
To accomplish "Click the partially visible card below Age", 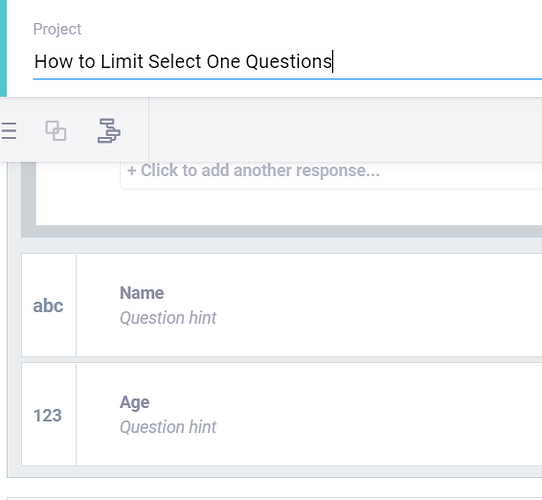I will [x=274, y=499].
